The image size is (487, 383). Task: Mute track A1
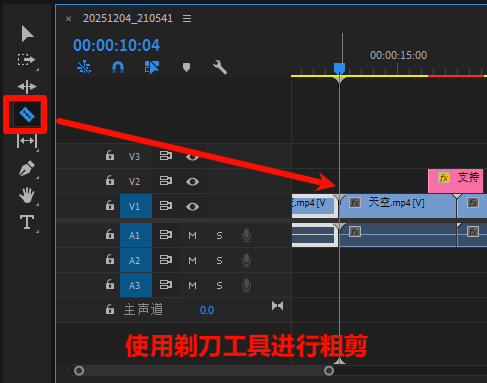(192, 236)
